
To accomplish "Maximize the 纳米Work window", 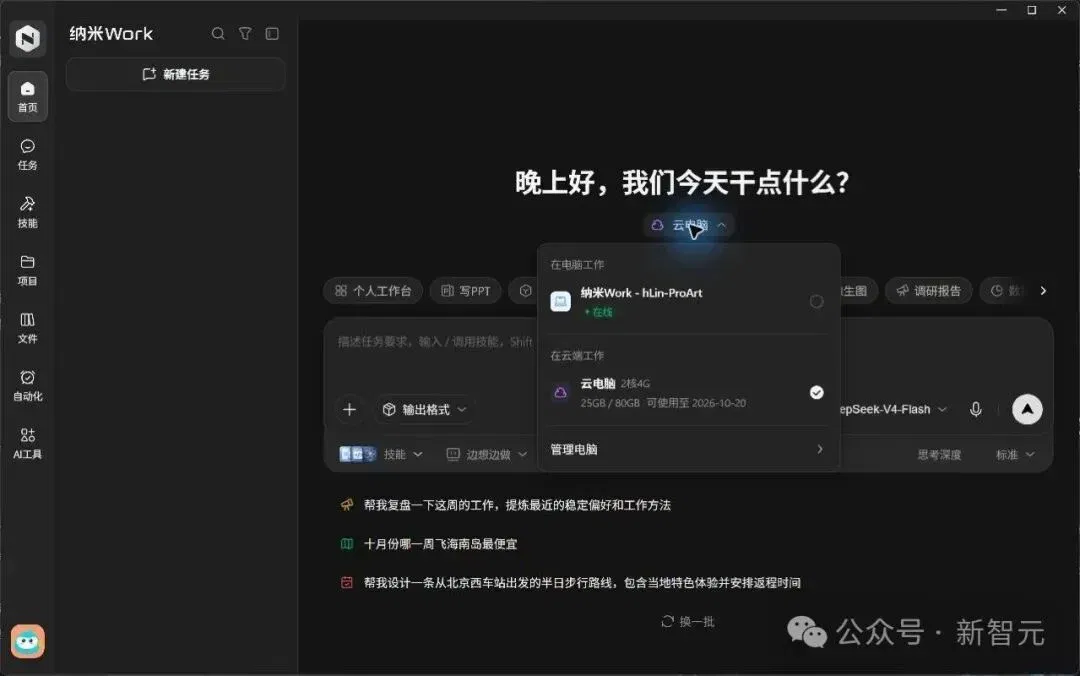I will (1032, 10).
